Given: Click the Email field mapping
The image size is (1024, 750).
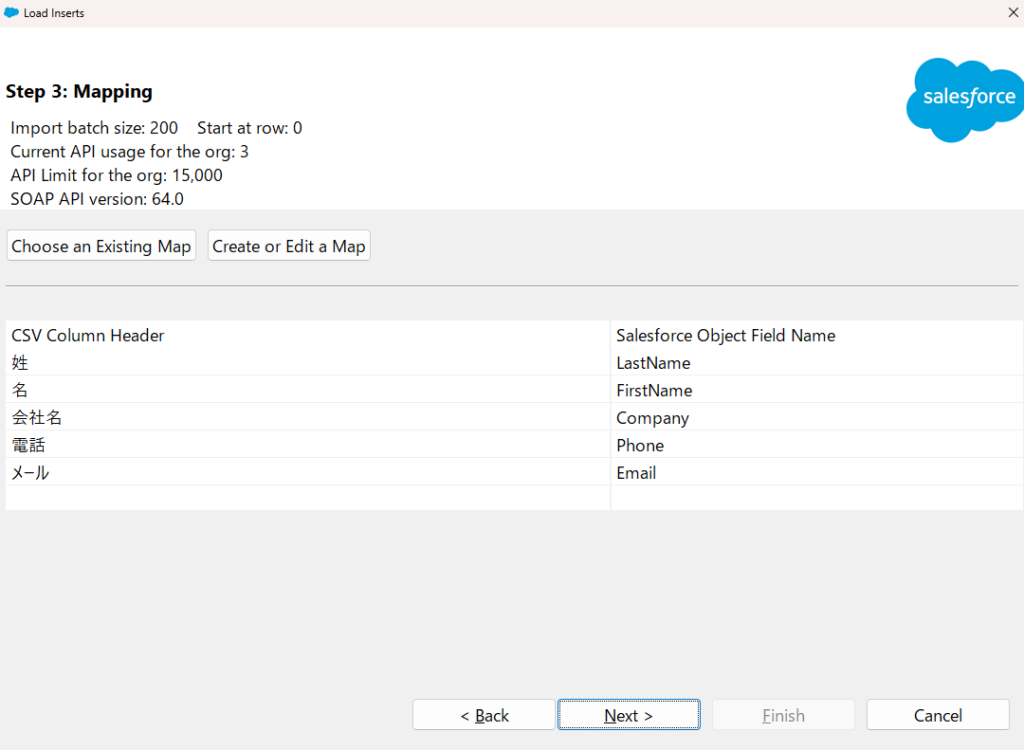Looking at the screenshot, I should [636, 473].
